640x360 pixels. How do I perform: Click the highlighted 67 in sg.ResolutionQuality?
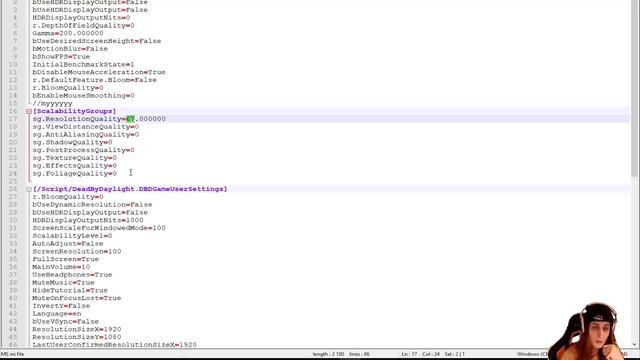coord(130,119)
